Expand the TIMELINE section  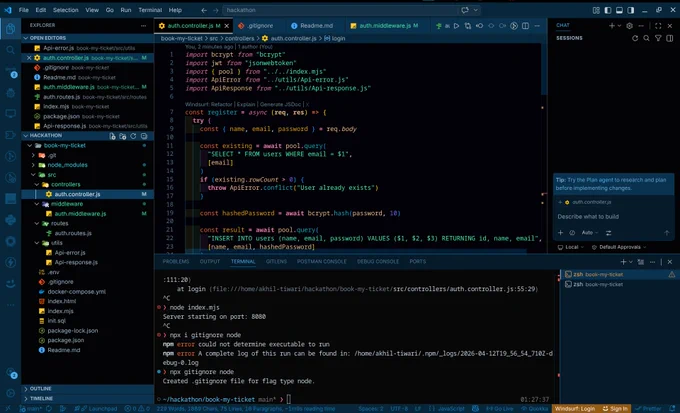pyautogui.click(x=41, y=398)
